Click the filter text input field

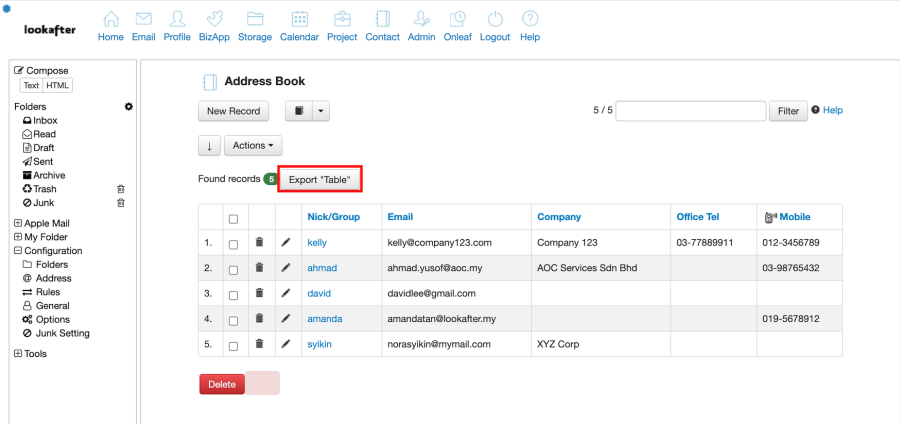(690, 111)
